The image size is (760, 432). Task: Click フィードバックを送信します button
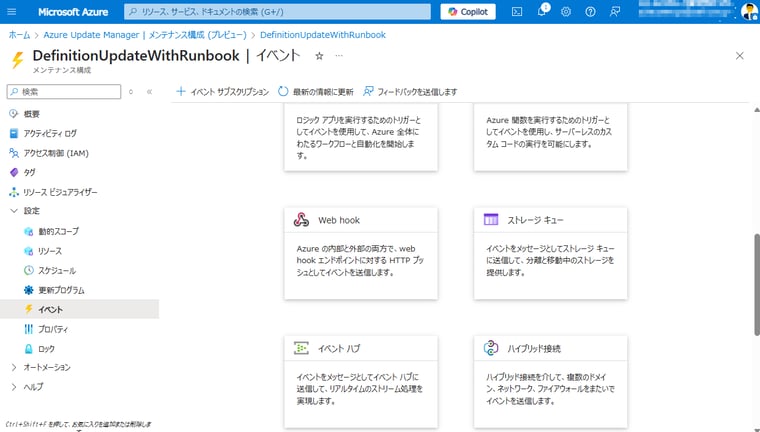coord(410,92)
